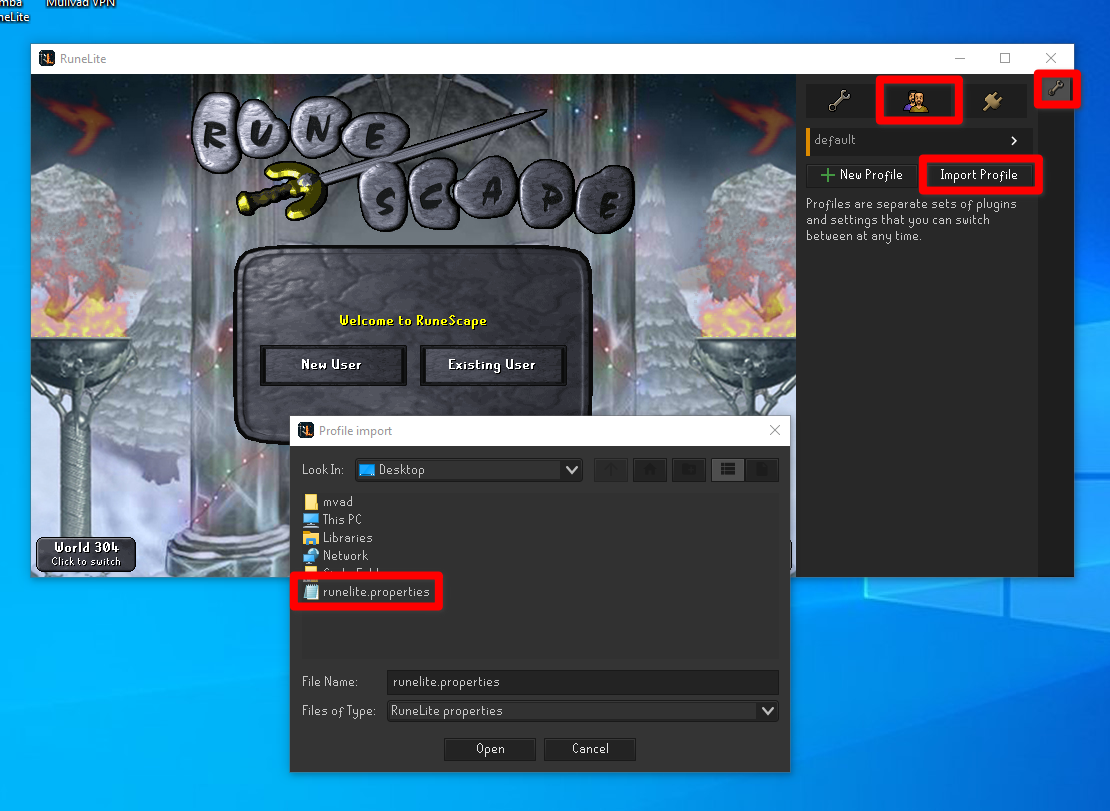Close the Profile import dialog
1110x811 pixels.
[x=774, y=430]
